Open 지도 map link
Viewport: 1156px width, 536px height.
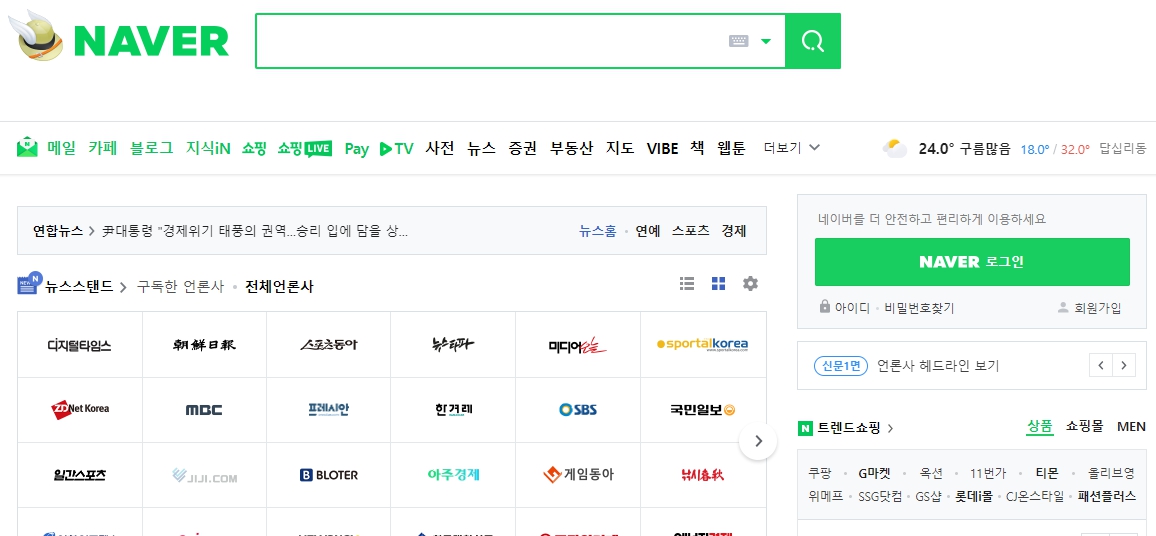pyautogui.click(x=620, y=148)
